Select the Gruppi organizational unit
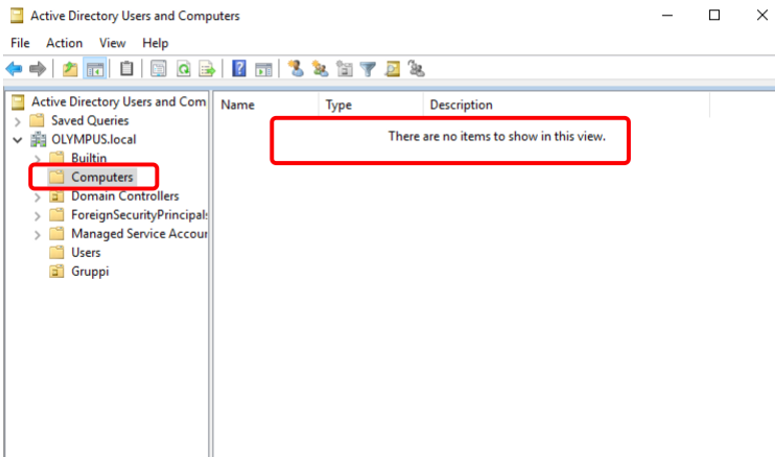Screen dimensions: 775x457 (89, 272)
